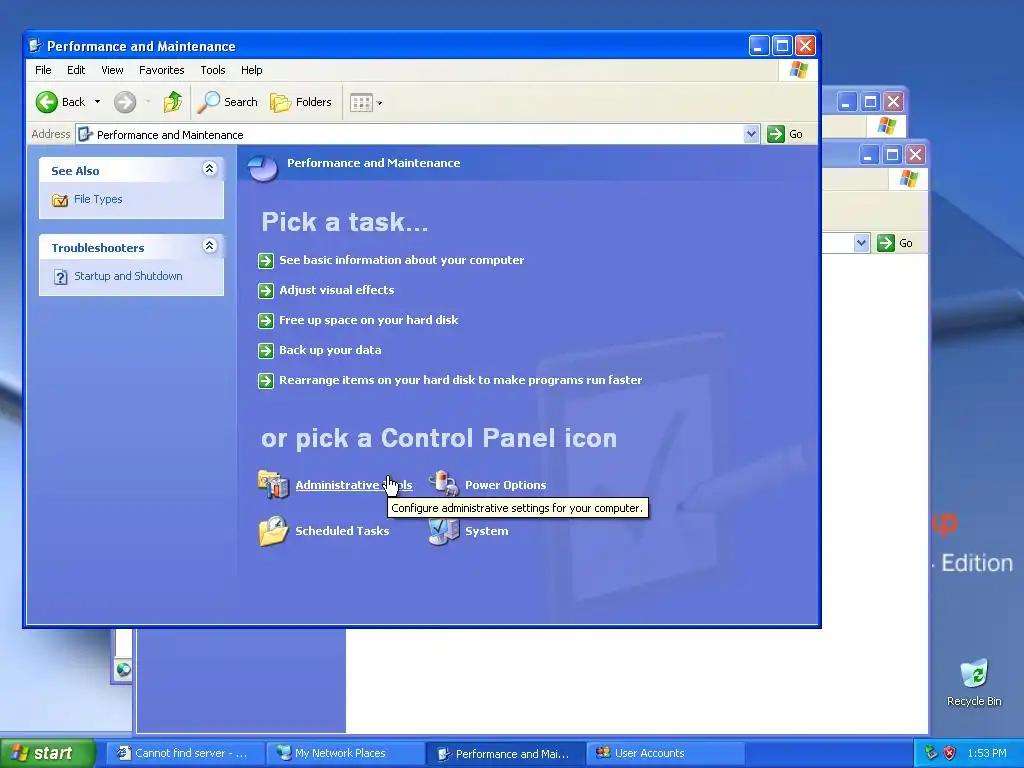Open the View menu

click(112, 70)
